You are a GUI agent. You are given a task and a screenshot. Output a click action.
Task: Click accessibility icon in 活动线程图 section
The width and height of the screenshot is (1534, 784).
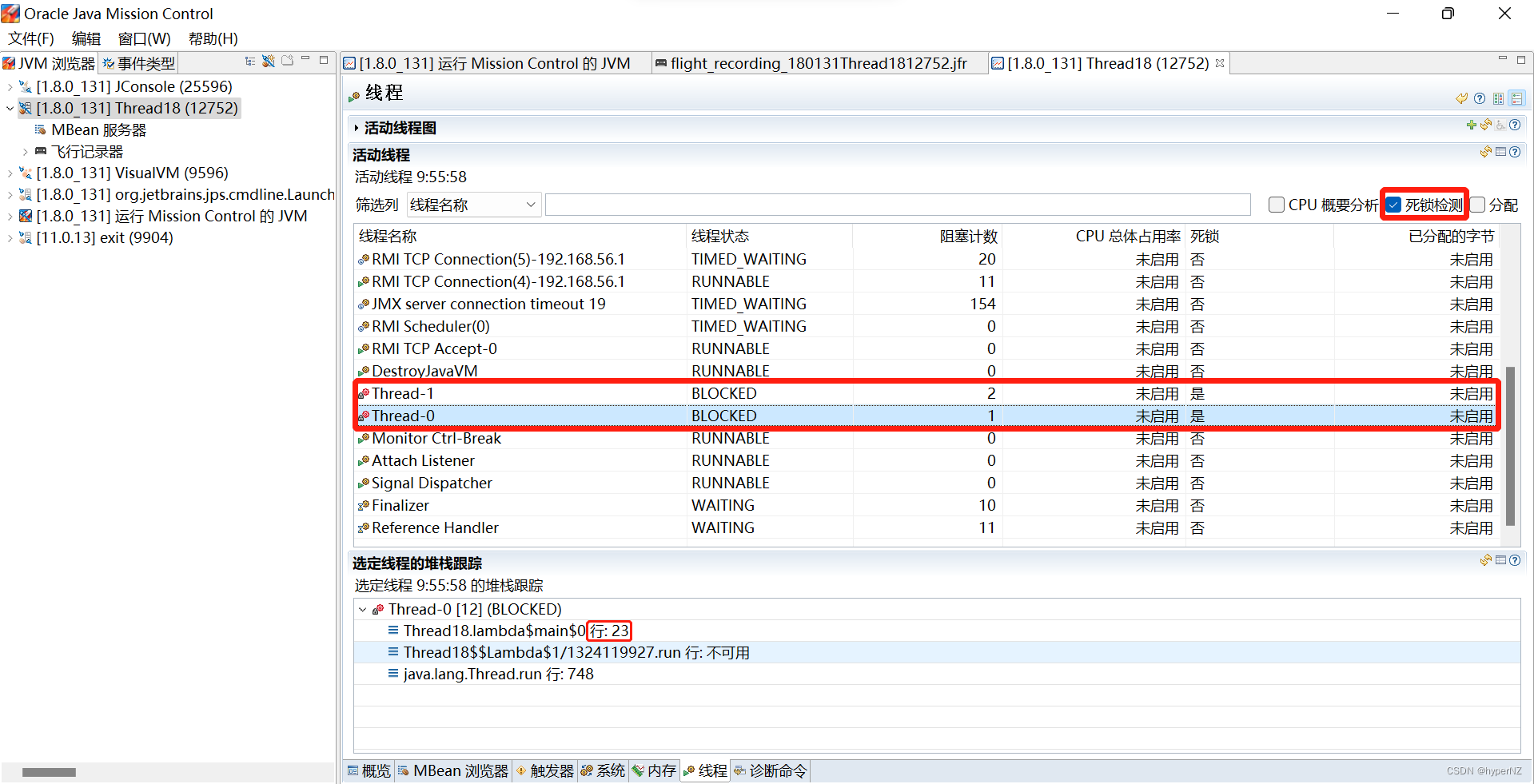(x=1500, y=125)
